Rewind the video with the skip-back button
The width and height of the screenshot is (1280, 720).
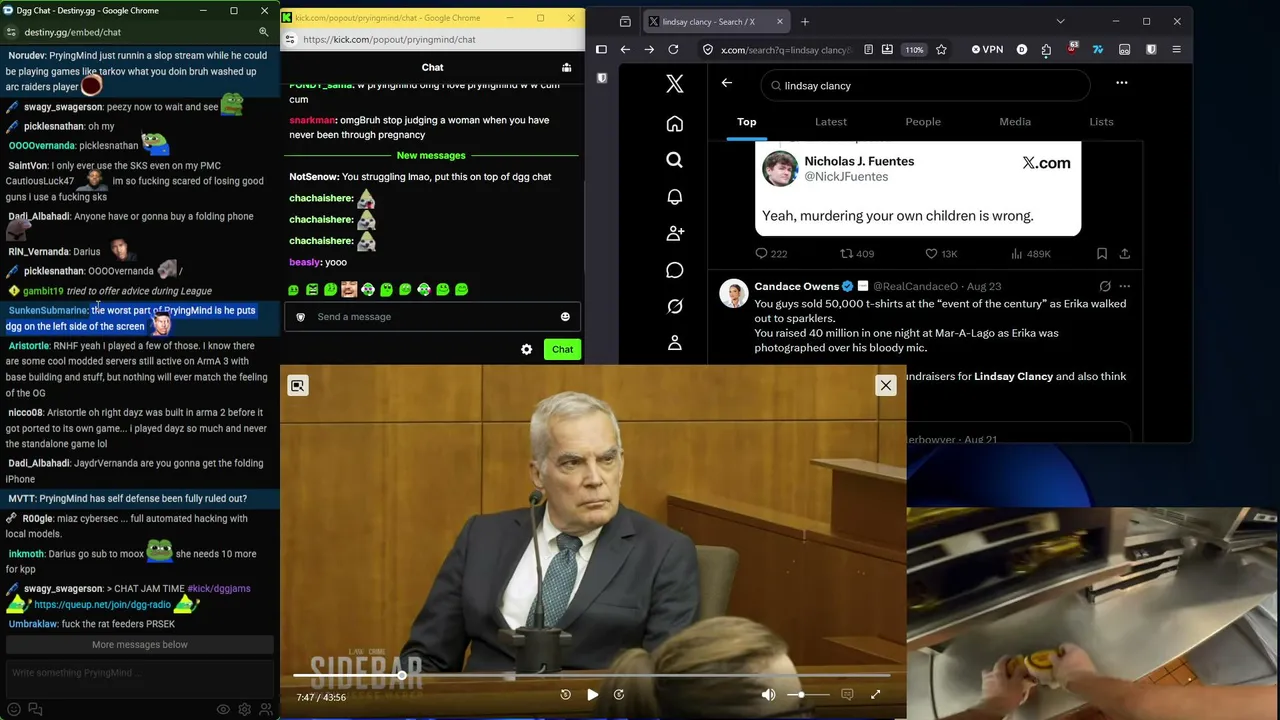[x=565, y=695]
